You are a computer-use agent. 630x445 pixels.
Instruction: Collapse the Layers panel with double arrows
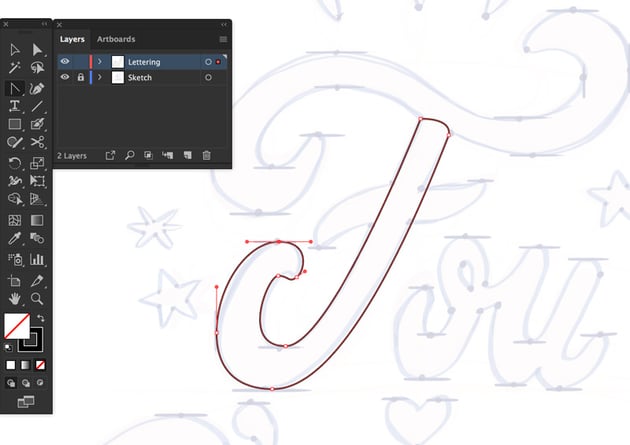pyautogui.click(x=224, y=24)
